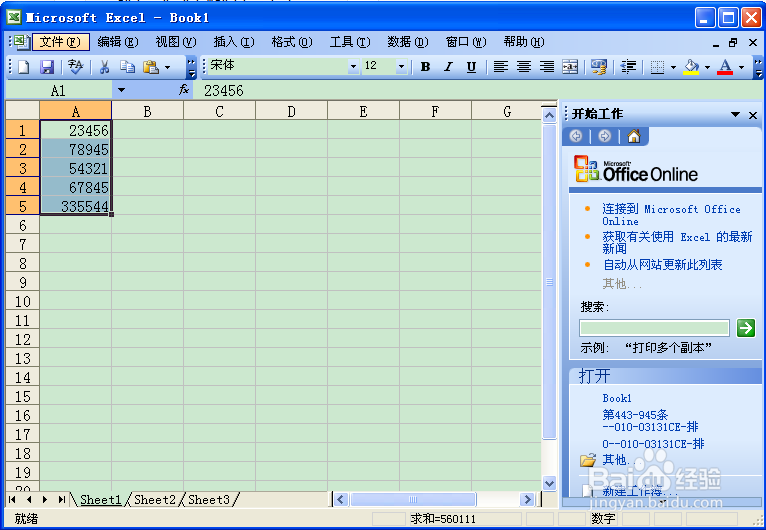Save the workbook with the floppy icon
The height and width of the screenshot is (530, 766).
[46, 67]
